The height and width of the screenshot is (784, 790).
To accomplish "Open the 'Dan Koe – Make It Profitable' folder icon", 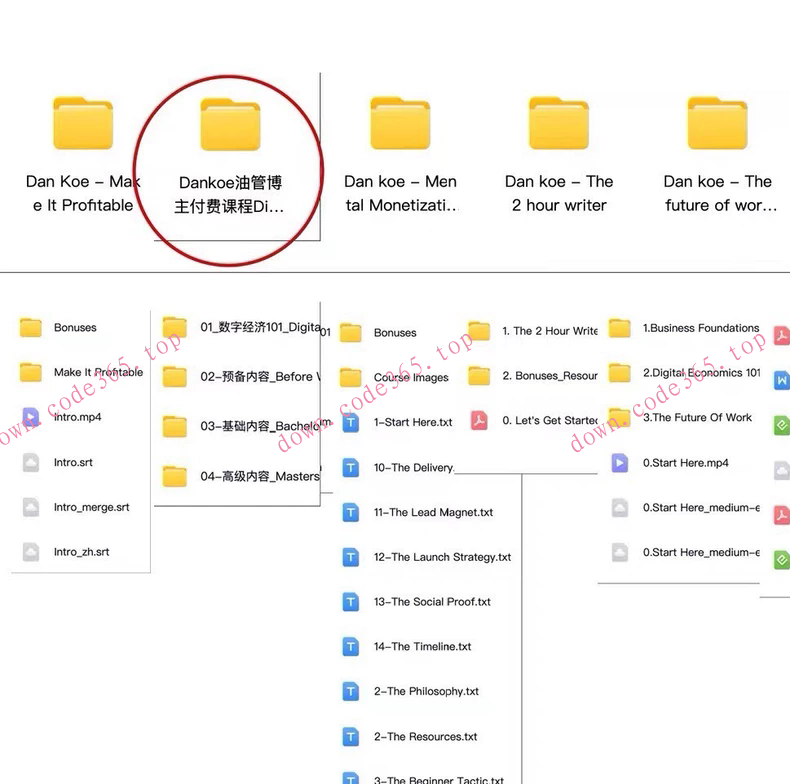I will coord(83,123).
